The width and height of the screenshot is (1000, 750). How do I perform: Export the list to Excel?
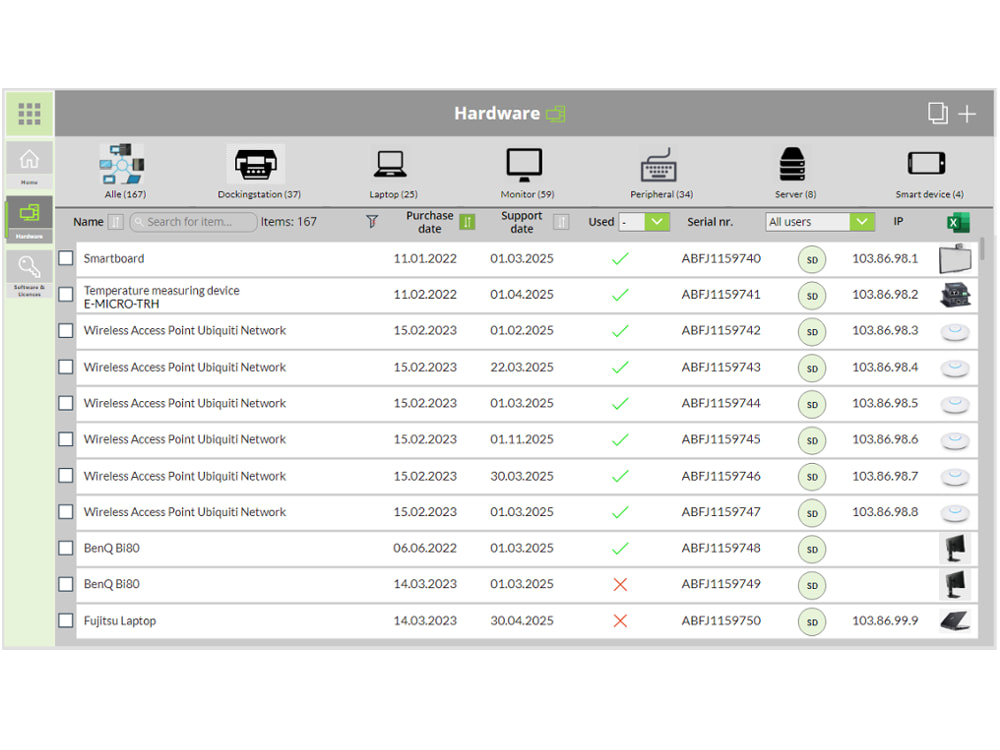point(957,221)
